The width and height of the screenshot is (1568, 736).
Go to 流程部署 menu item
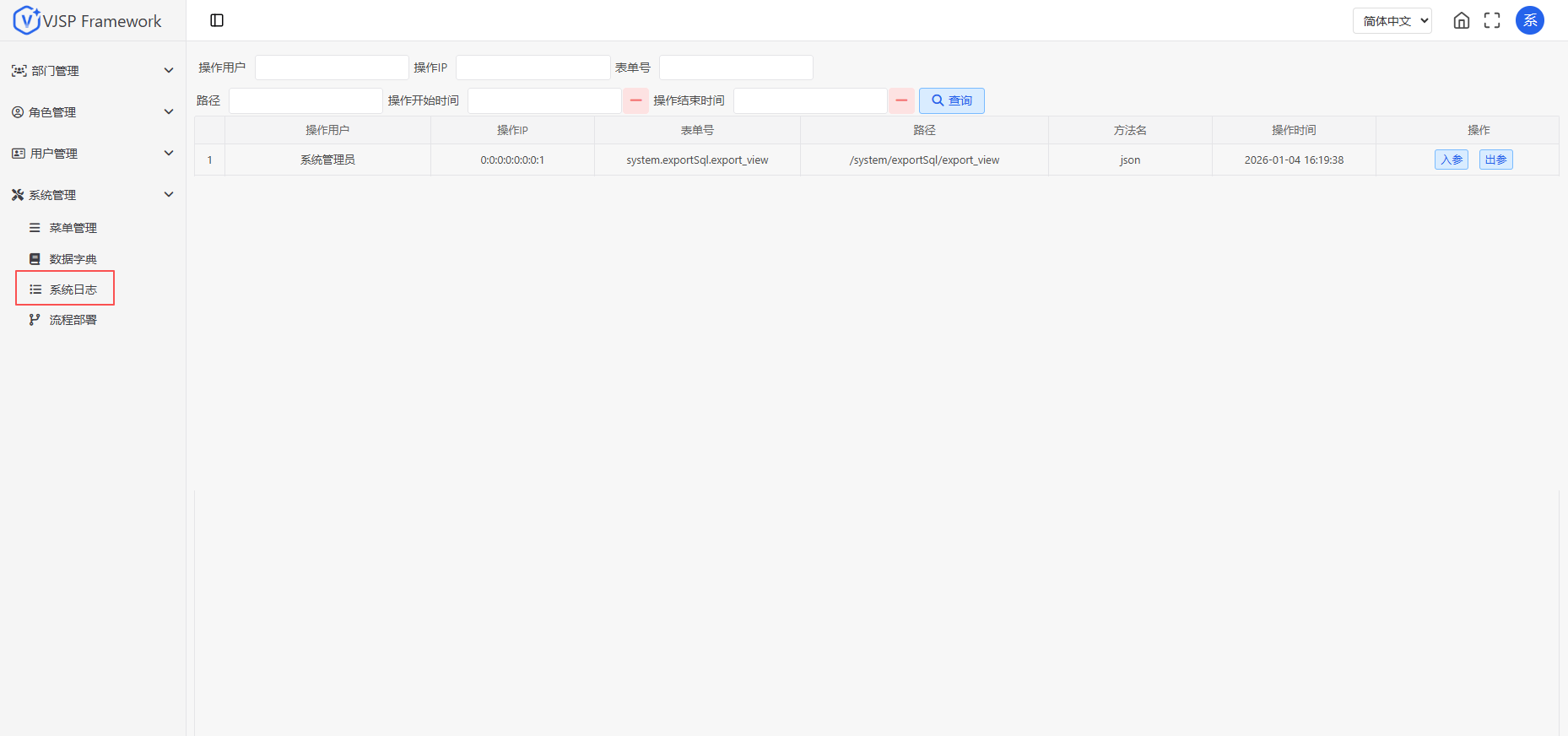73,320
